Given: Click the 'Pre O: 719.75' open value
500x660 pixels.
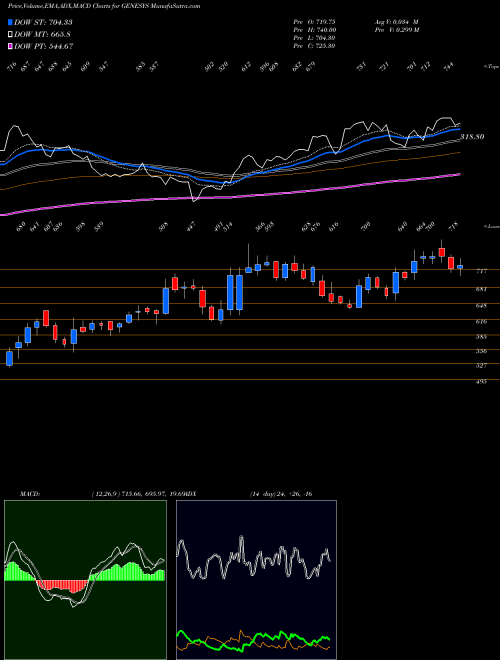Looking at the screenshot, I should coord(314,22).
